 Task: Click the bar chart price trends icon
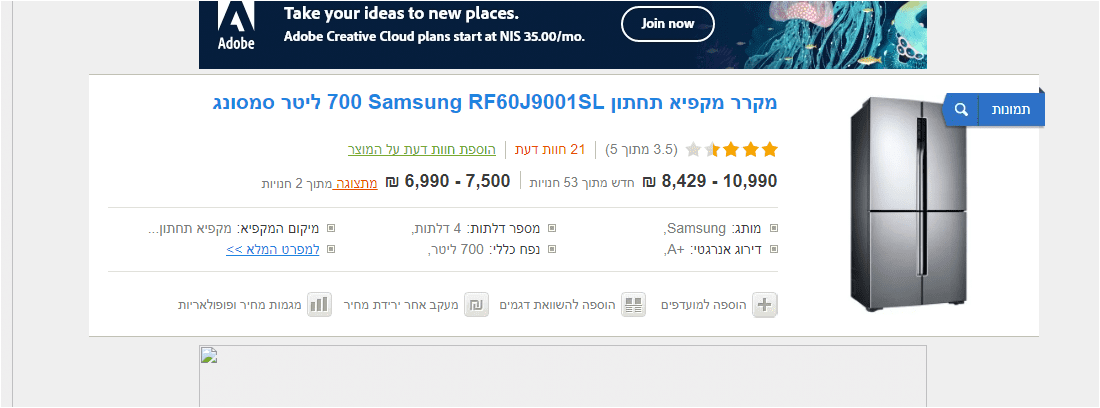318,305
